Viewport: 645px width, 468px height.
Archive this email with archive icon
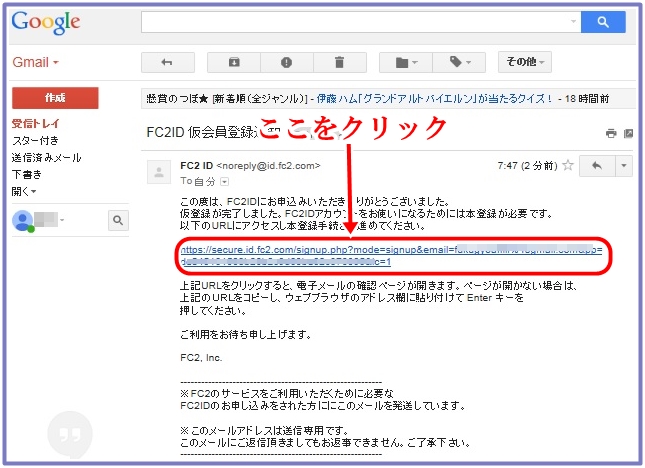click(x=234, y=62)
